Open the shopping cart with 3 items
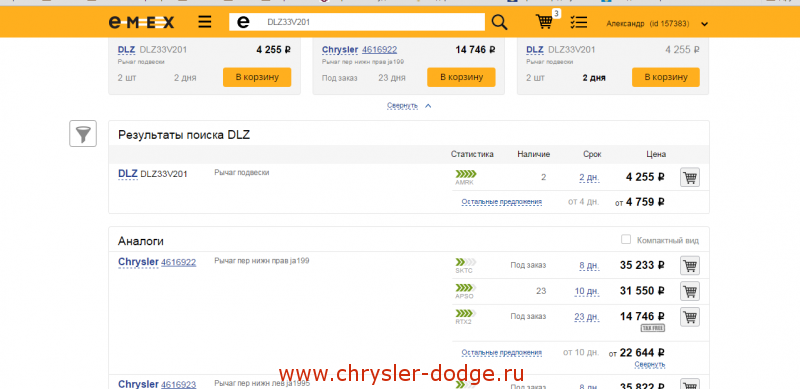 pyautogui.click(x=544, y=22)
